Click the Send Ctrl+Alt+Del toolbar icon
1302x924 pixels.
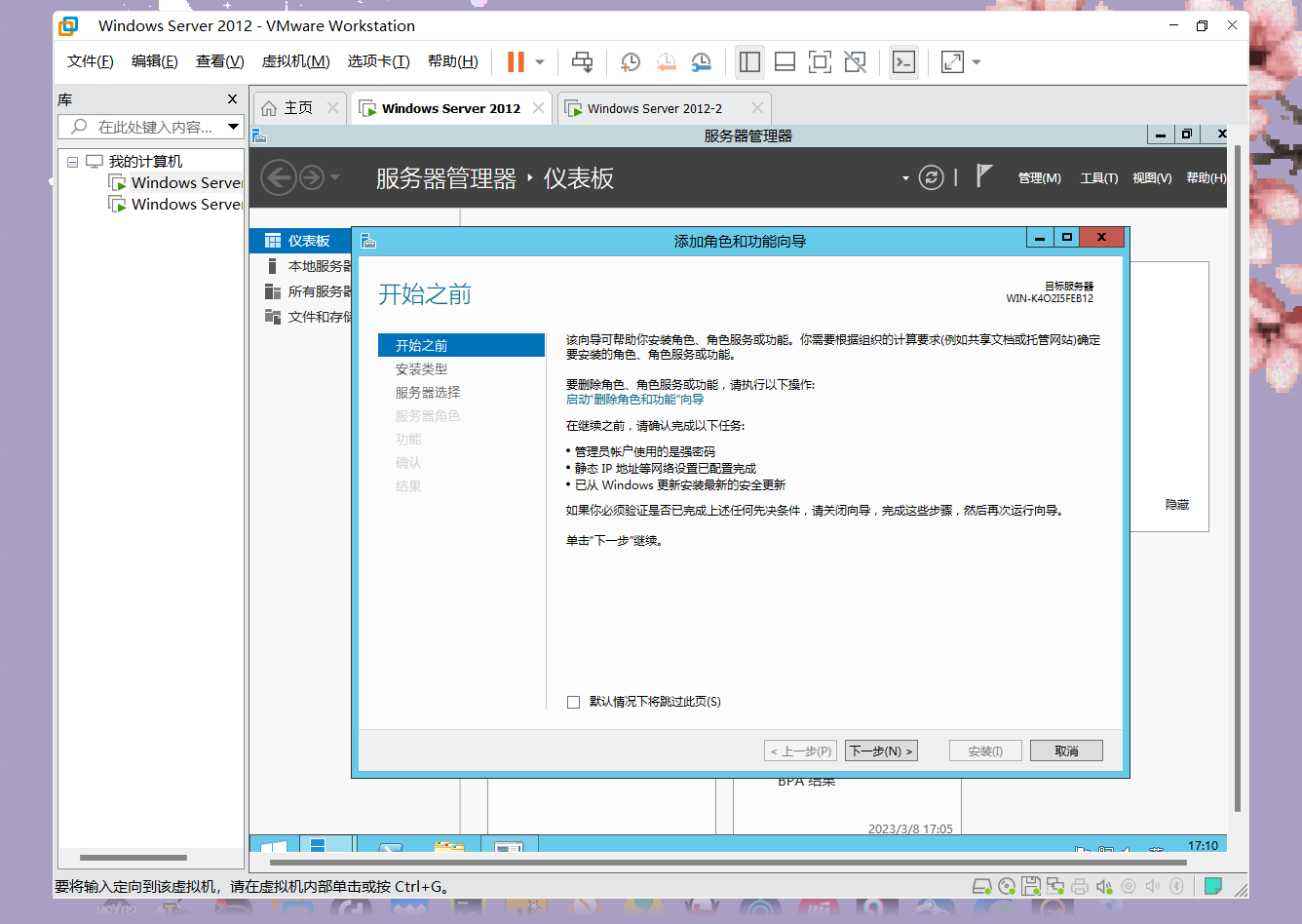click(x=582, y=62)
